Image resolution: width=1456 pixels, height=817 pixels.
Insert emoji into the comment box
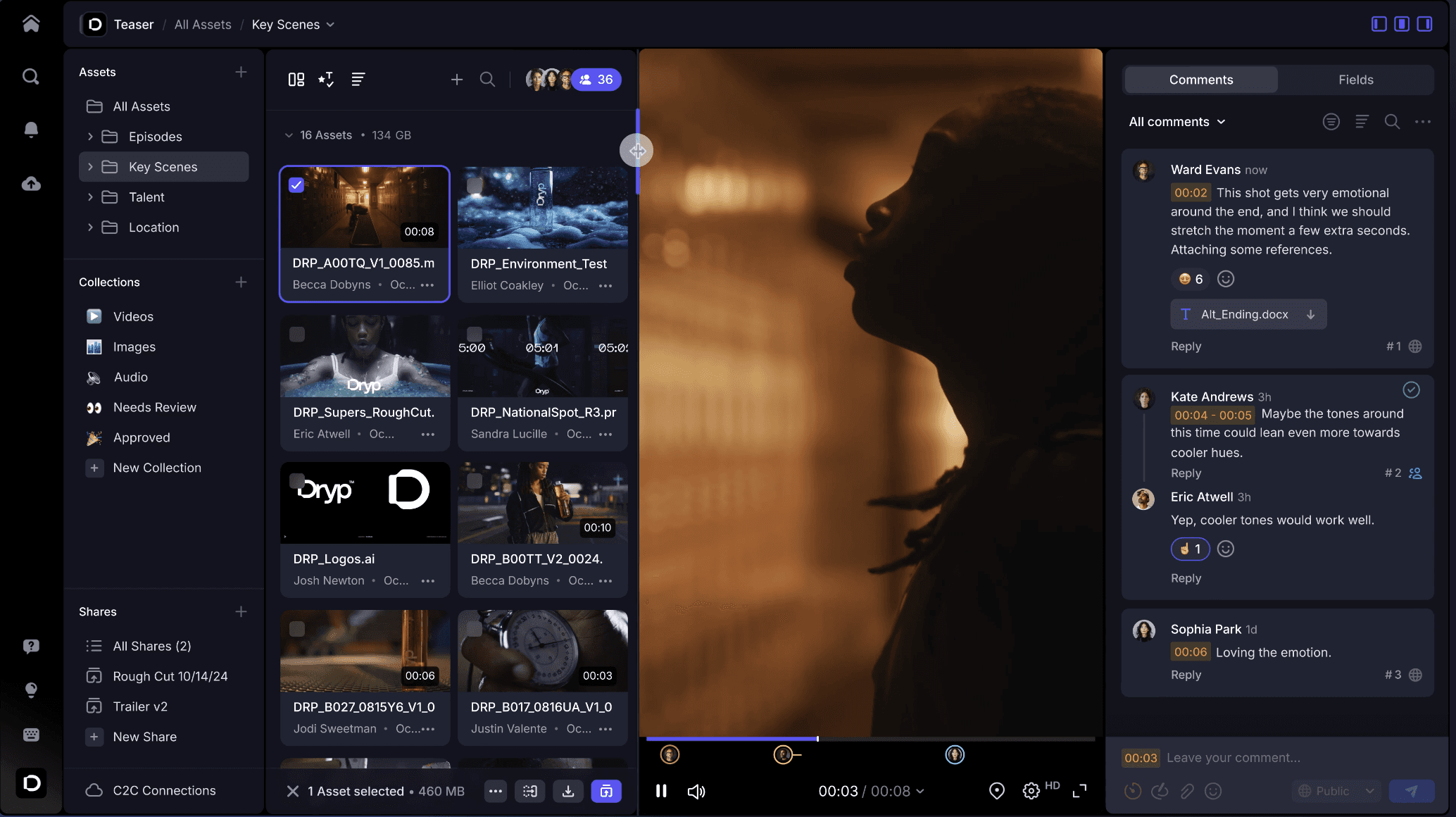[x=1213, y=791]
